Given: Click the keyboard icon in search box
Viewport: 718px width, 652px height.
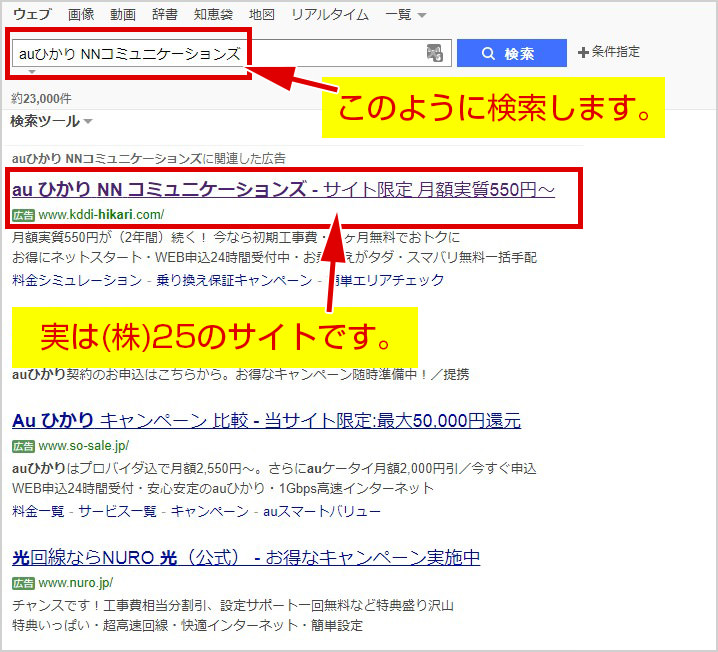Looking at the screenshot, I should (435, 53).
